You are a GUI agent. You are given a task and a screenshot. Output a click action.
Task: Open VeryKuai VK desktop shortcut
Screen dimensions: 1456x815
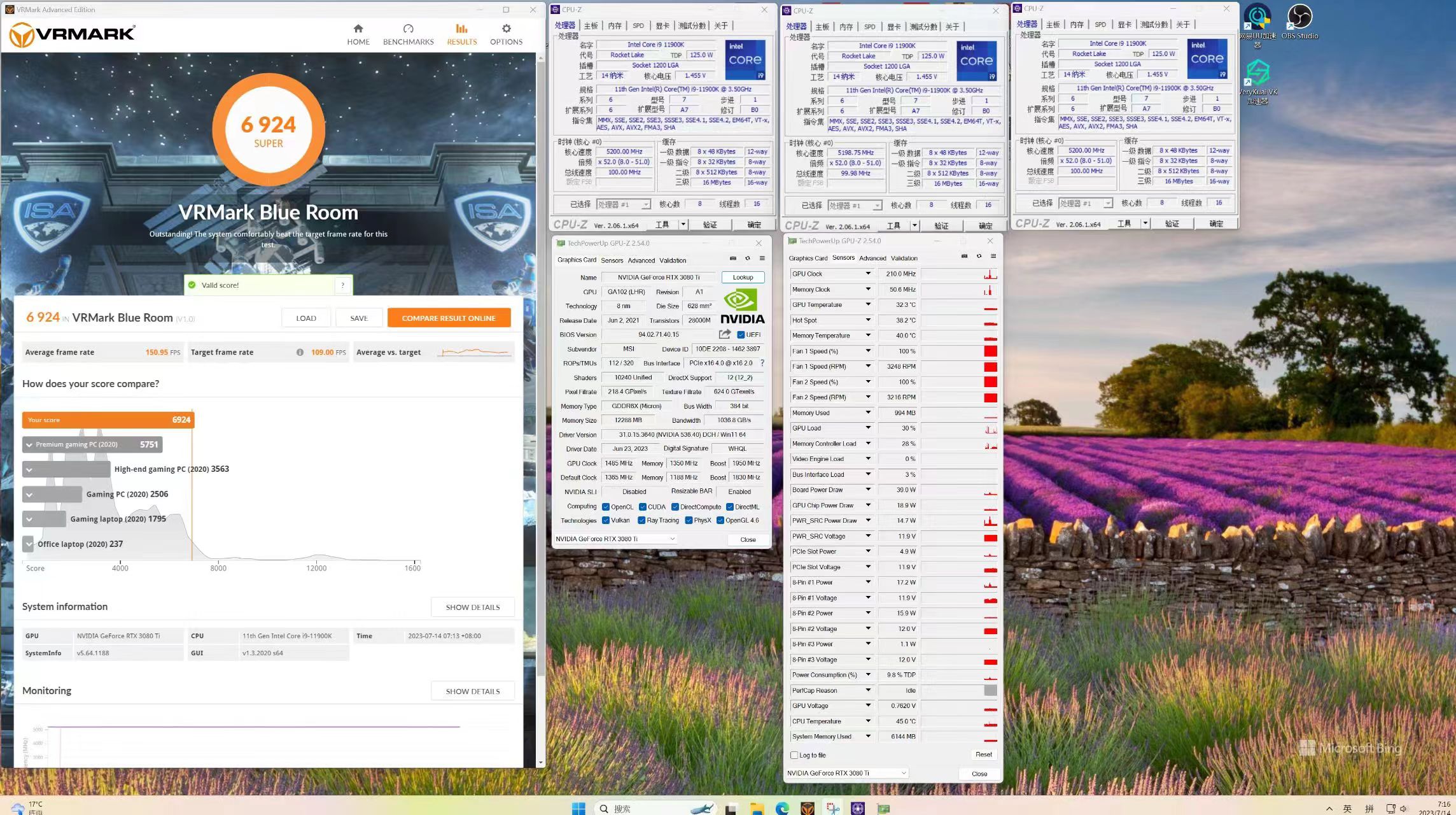[x=1258, y=81]
